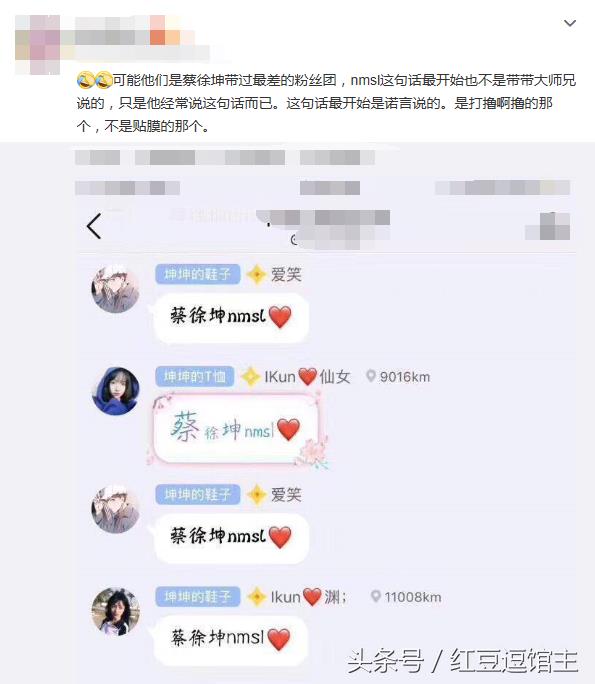This screenshot has width=595, height=684.
Task: Click the 坤坤的T恤 badge
Action: pos(195,376)
